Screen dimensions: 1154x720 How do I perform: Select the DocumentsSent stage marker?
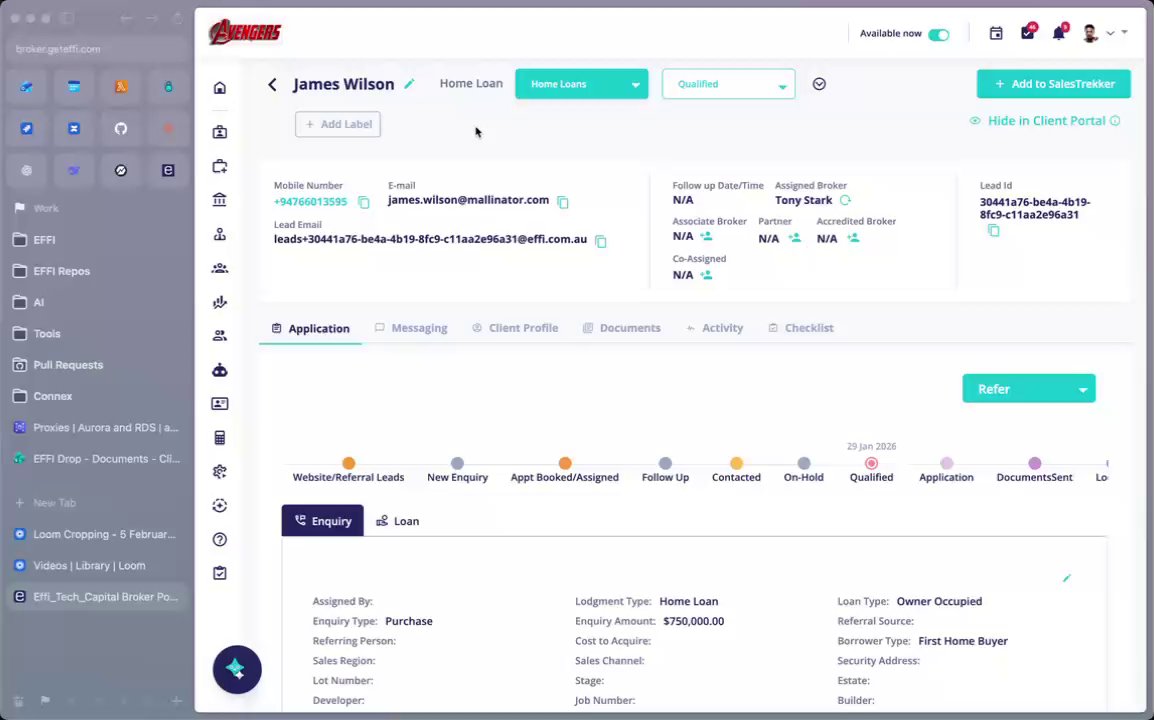[x=1035, y=463]
